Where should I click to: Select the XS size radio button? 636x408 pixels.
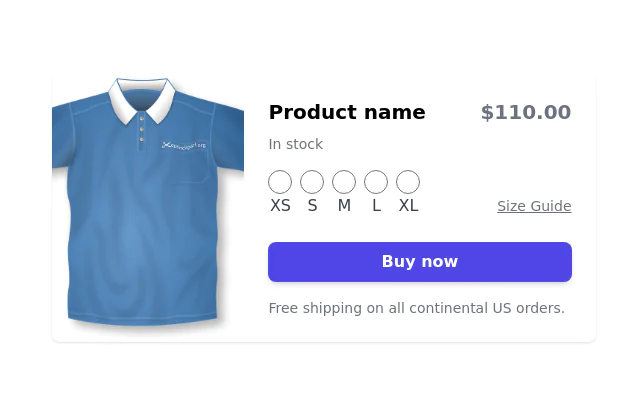[280, 182]
